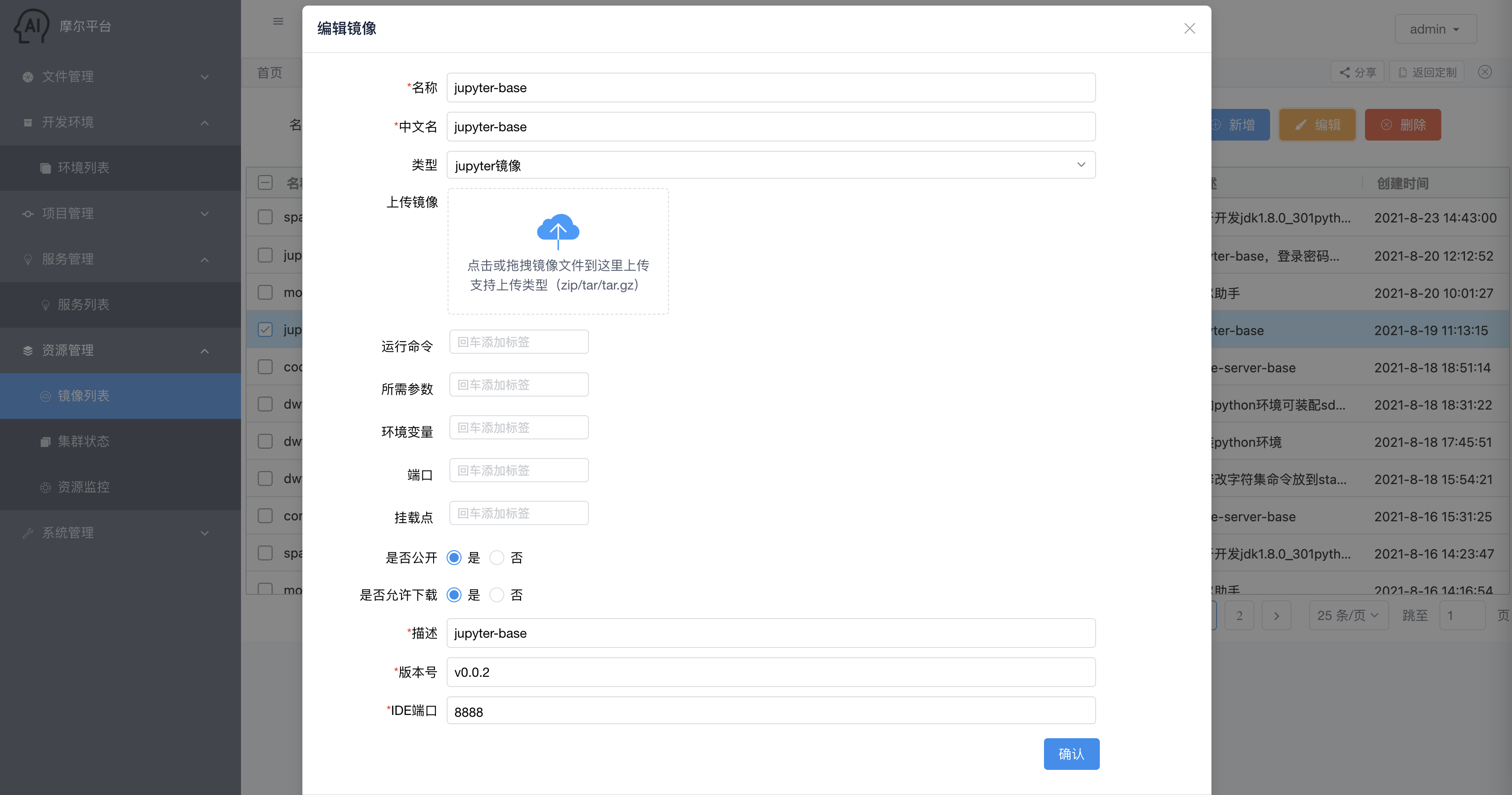Click the 集群状态 item icon

tap(45, 442)
